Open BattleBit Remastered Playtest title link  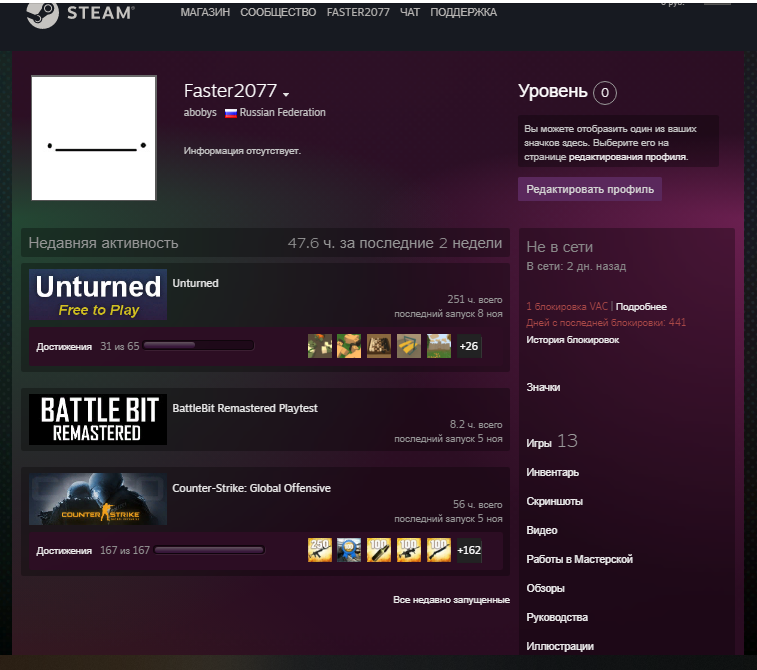point(245,408)
